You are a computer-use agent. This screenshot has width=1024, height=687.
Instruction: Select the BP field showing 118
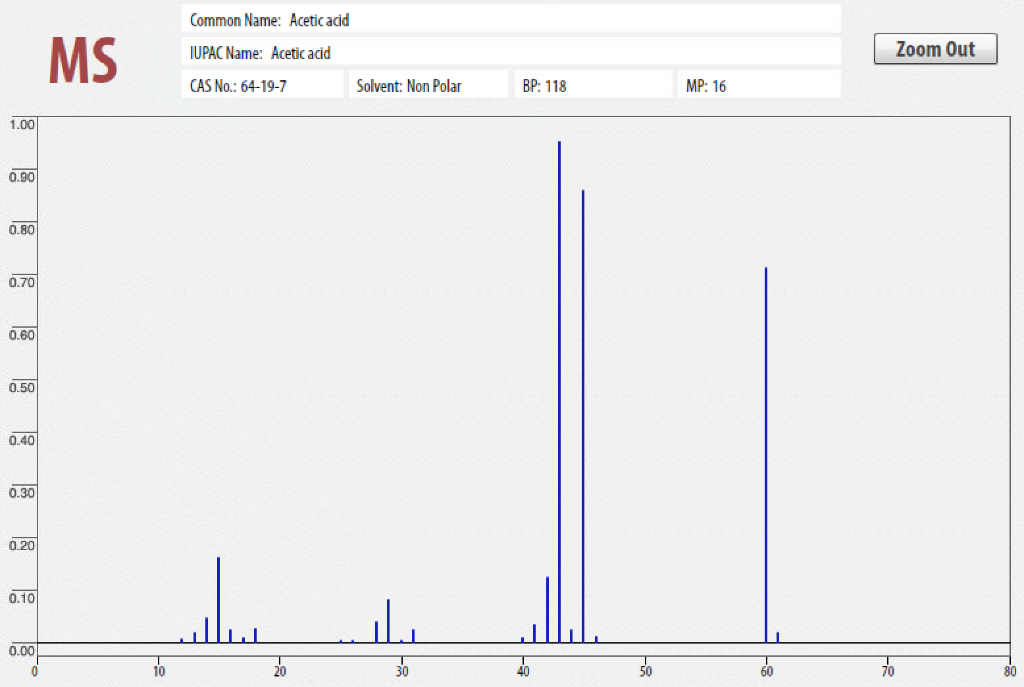click(x=593, y=84)
